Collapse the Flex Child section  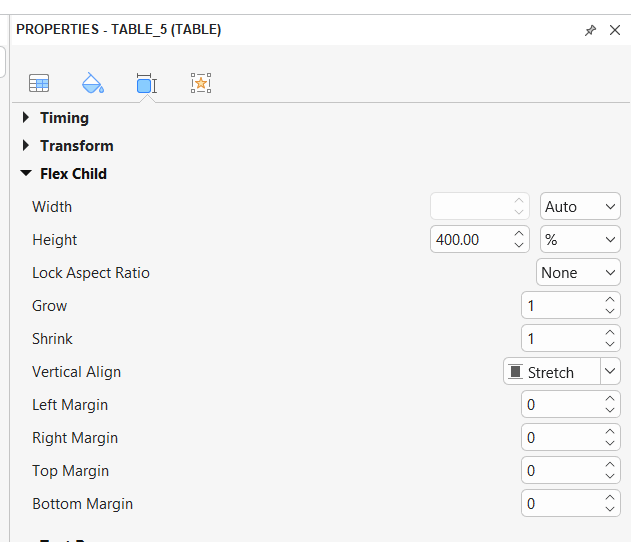tap(26, 174)
